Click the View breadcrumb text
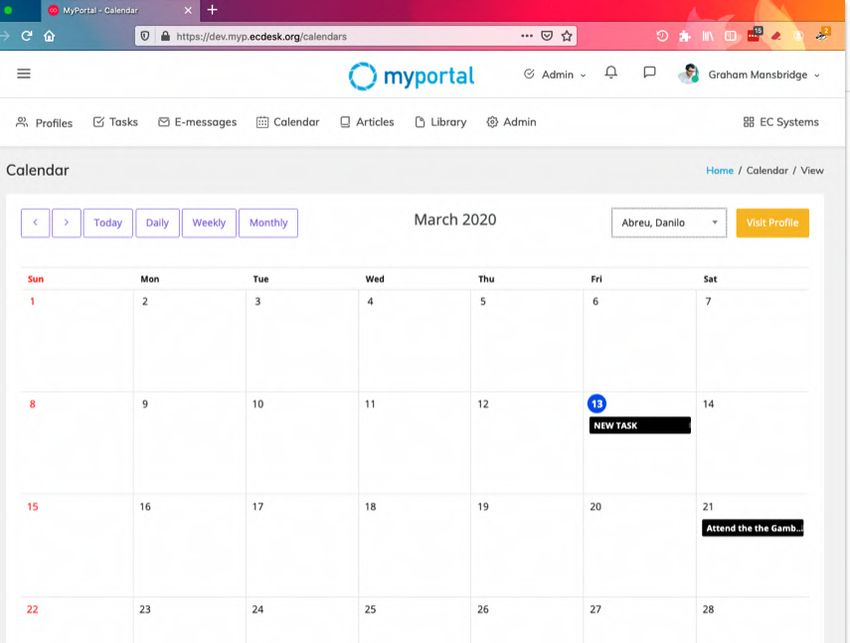 [812, 170]
